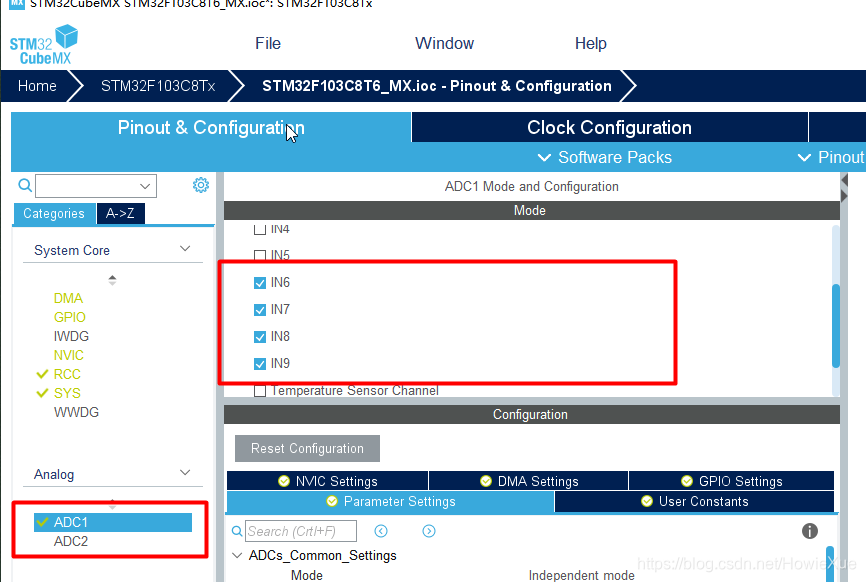The image size is (866, 582).
Task: Enable Temperature Sensor Channel checkbox
Action: [x=260, y=391]
